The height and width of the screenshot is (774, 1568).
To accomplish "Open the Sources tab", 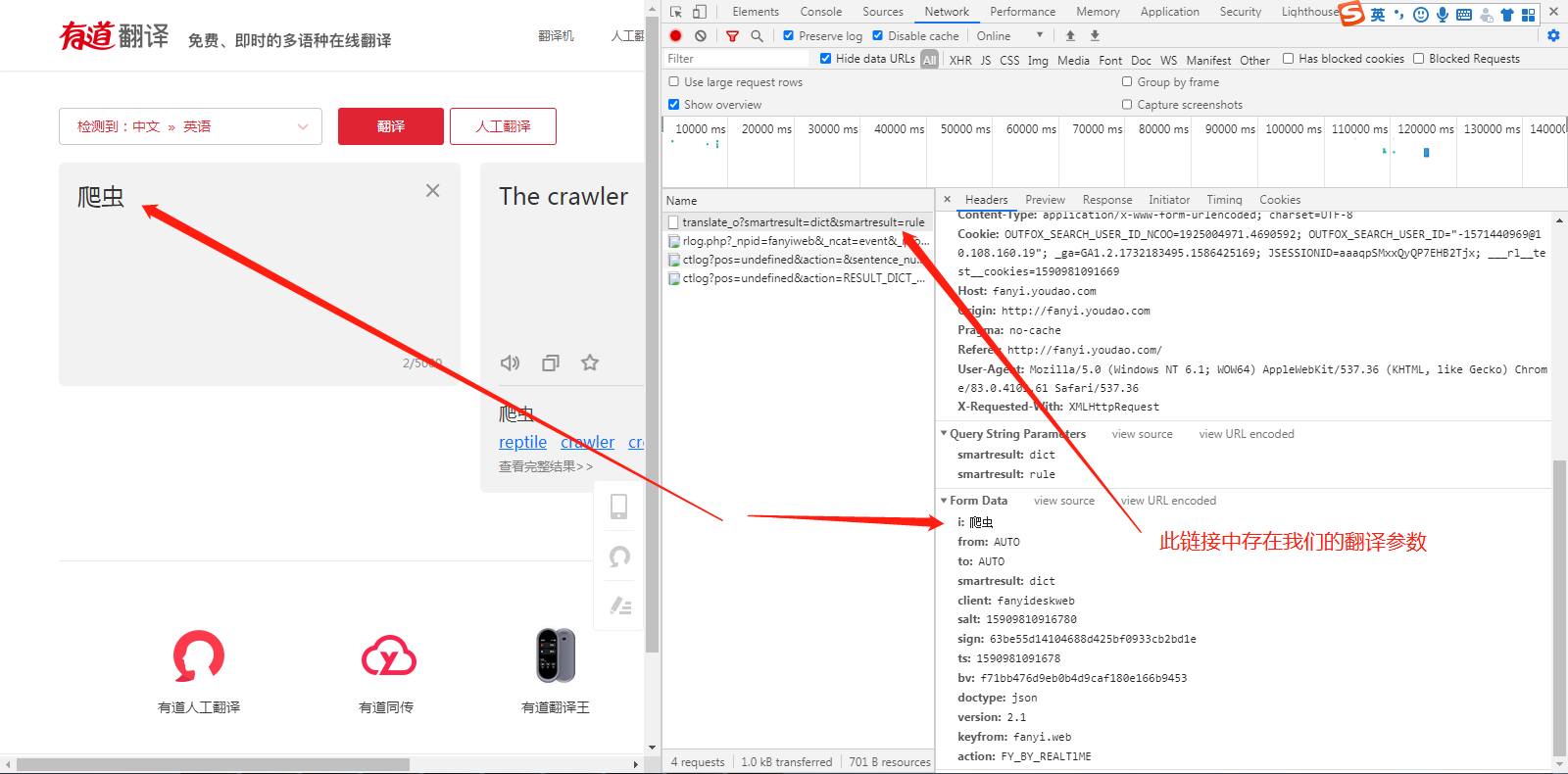I will click(883, 12).
